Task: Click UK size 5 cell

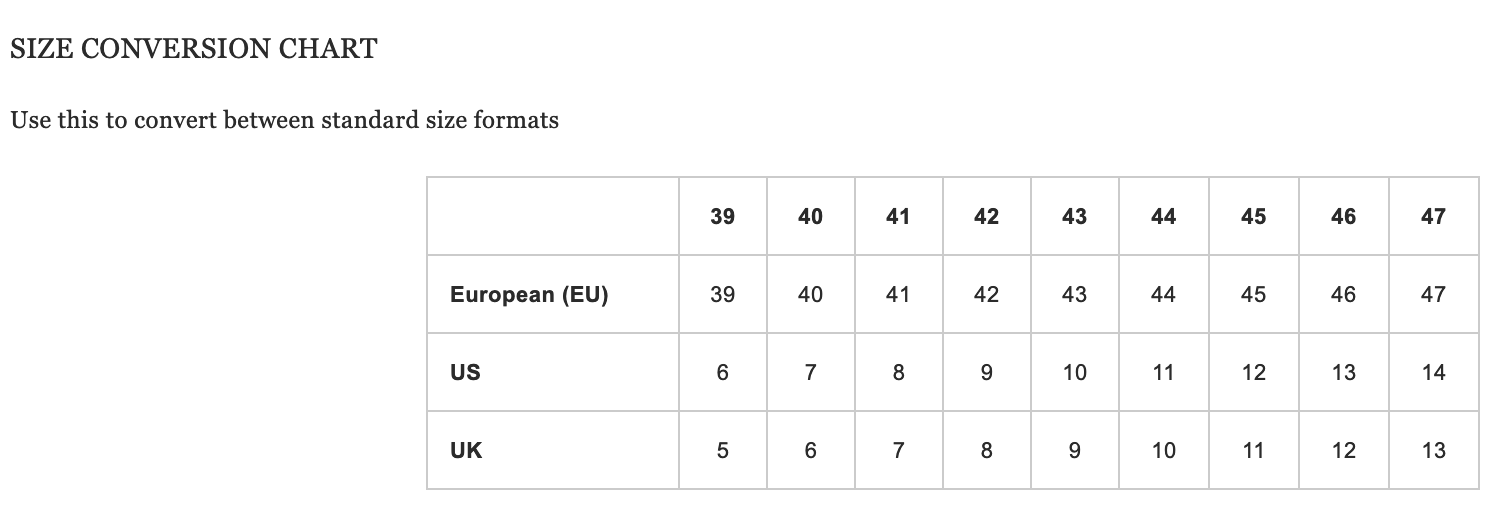Action: point(723,450)
